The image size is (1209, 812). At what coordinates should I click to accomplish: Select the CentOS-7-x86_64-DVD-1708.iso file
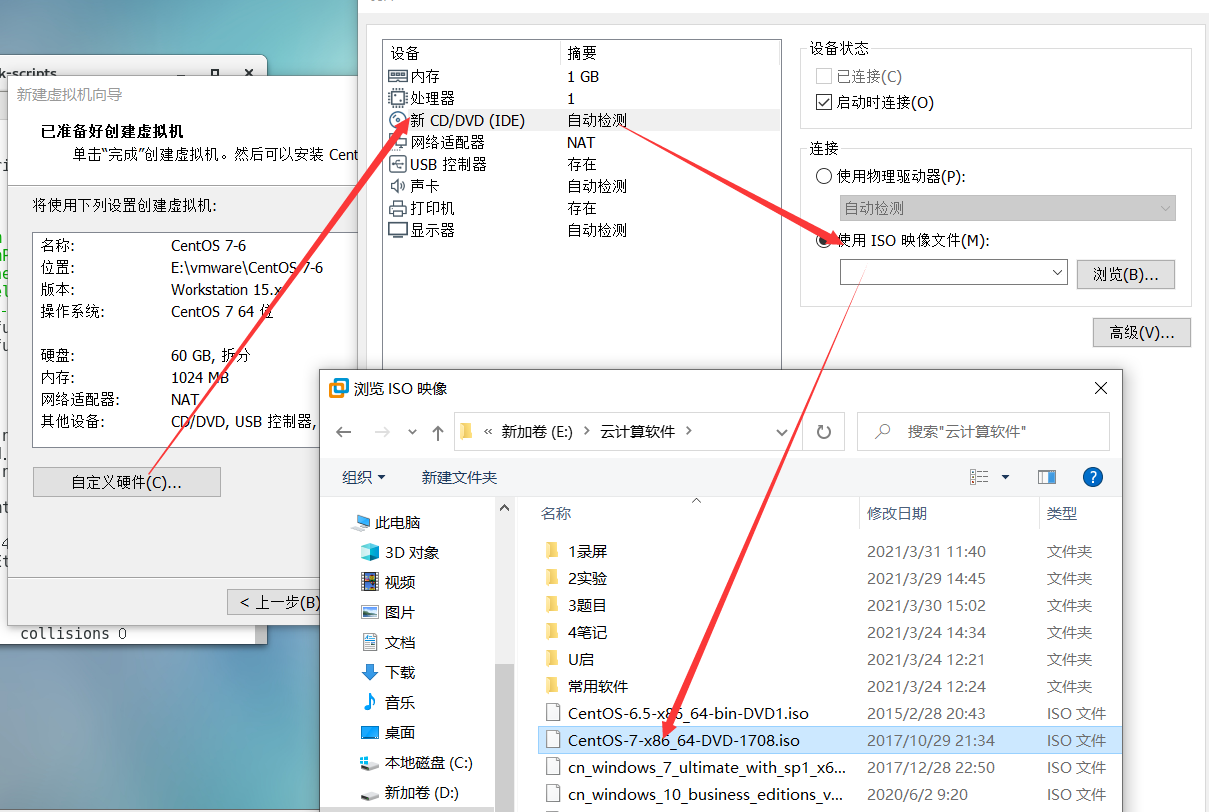point(684,740)
